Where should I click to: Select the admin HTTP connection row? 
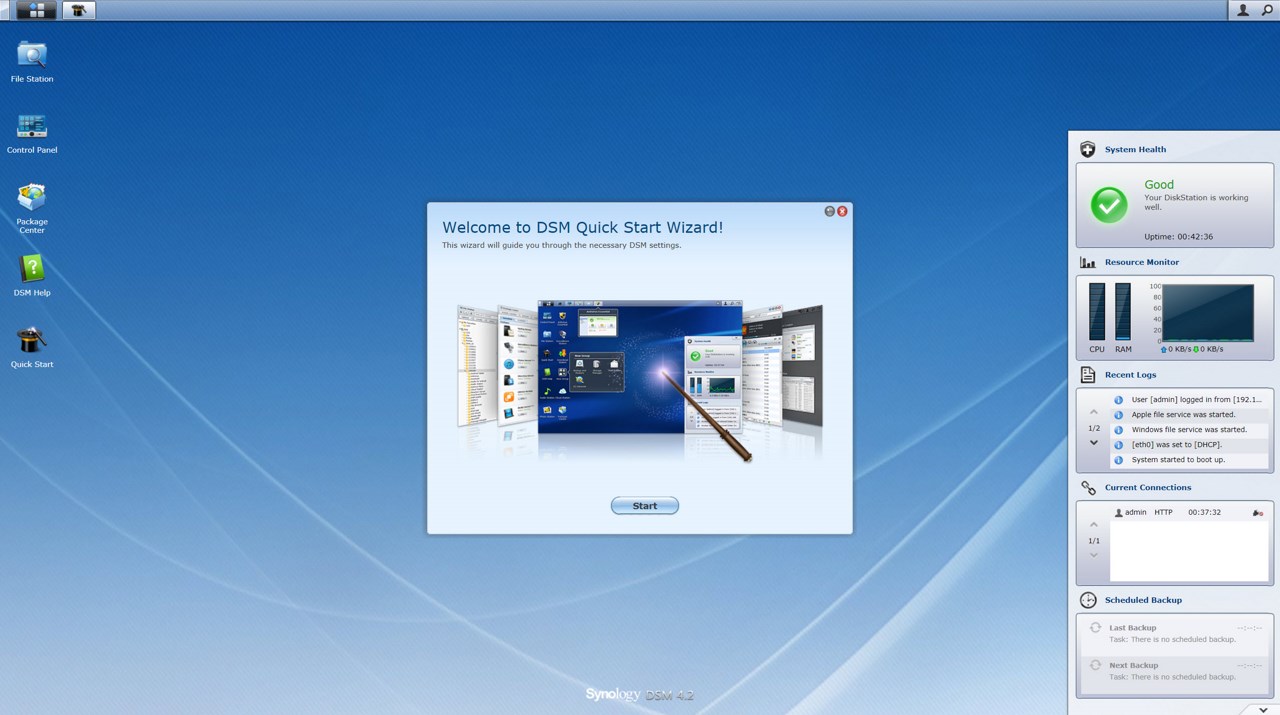tap(1190, 513)
